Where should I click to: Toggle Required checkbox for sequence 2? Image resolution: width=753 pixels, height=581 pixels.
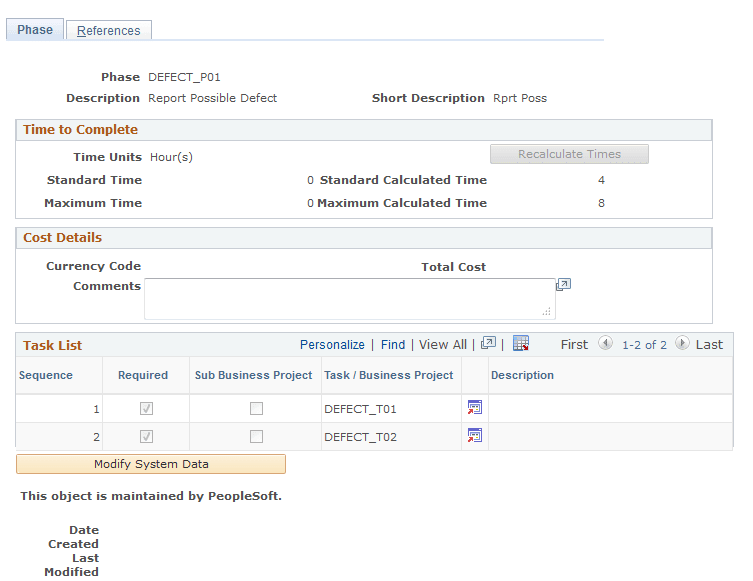146,436
